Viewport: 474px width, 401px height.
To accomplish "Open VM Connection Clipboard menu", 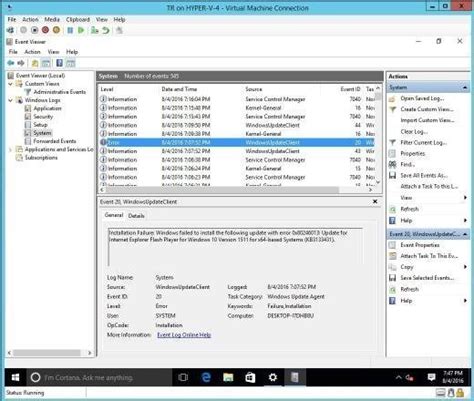I will coord(78,20).
